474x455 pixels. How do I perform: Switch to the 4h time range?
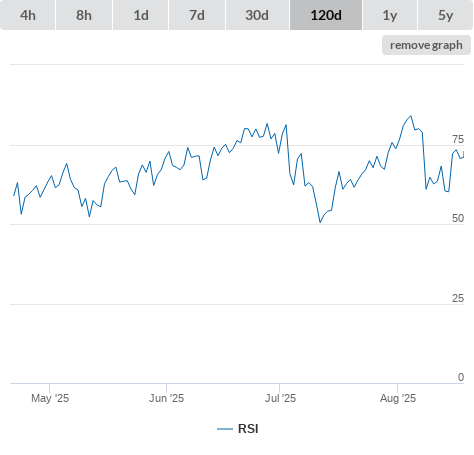[x=28, y=15]
